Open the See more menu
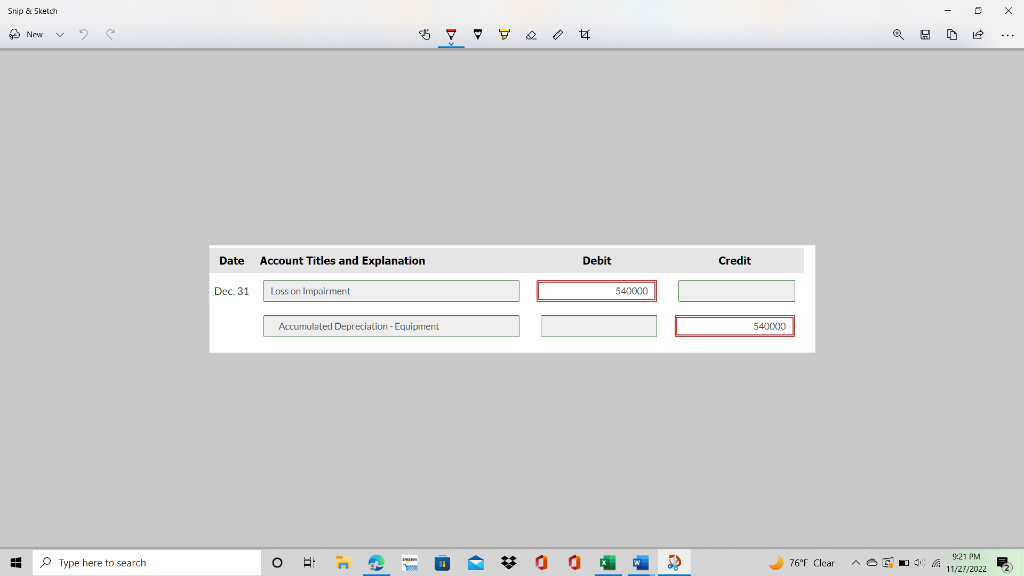The height and width of the screenshot is (576, 1024). (x=1006, y=34)
